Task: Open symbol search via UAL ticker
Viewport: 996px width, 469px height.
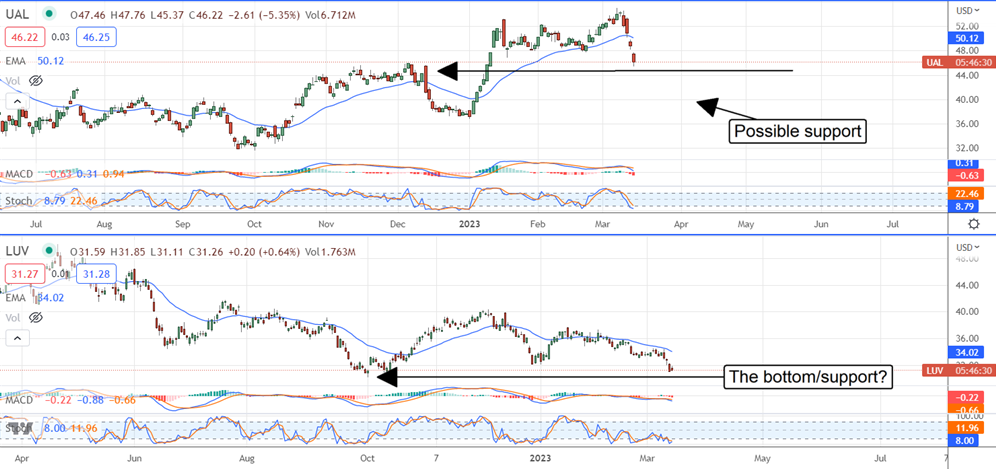Action: 17,13
